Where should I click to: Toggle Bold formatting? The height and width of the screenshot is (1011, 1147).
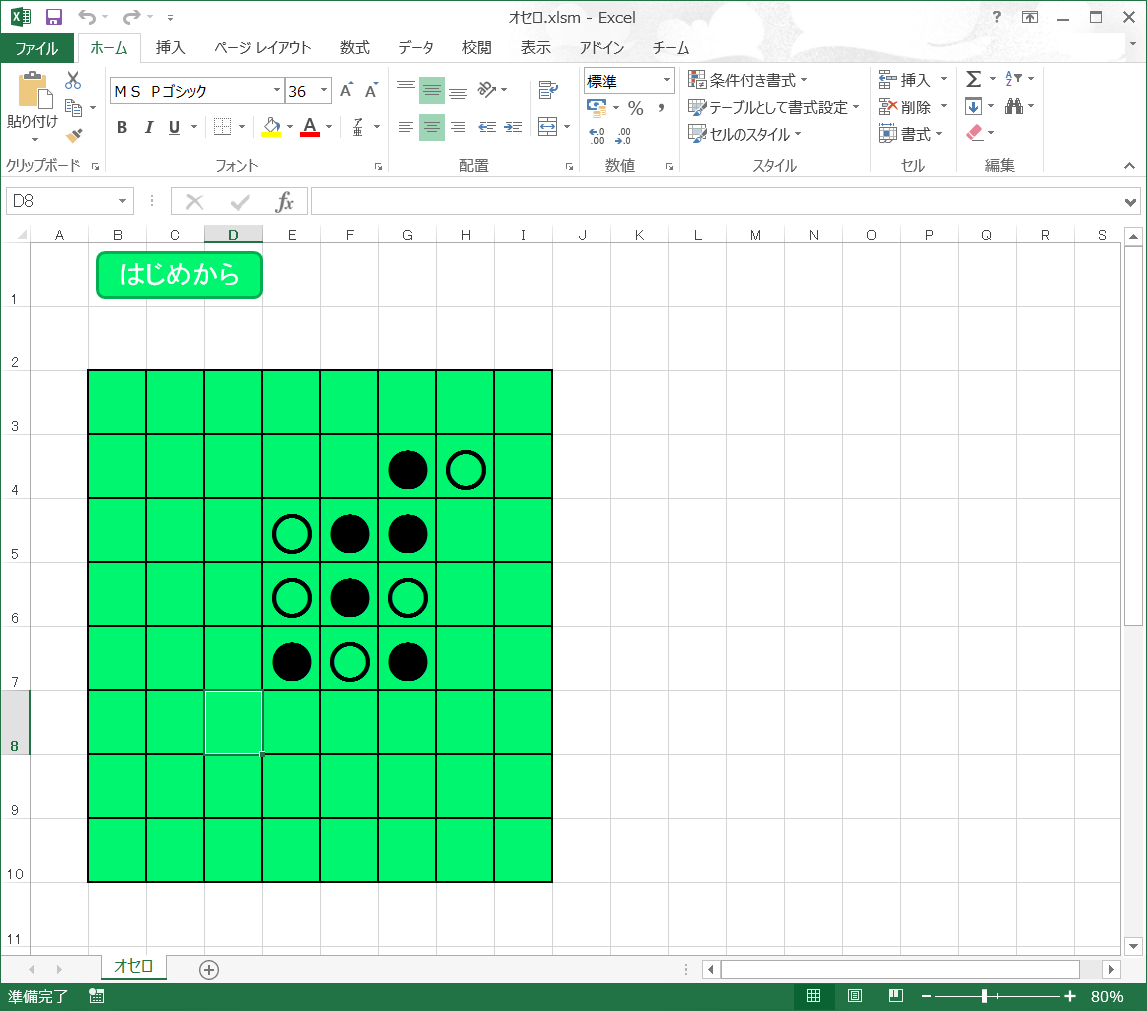[x=122, y=127]
